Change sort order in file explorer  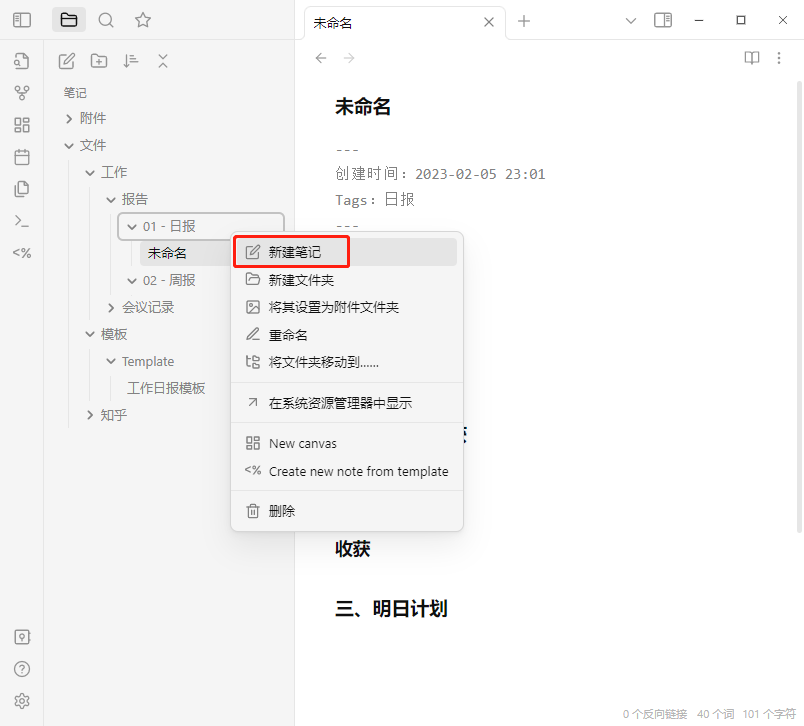131,61
